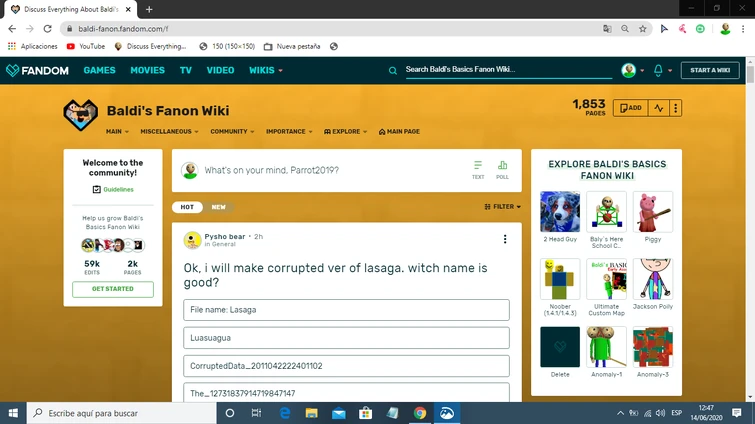Vote for The_12731837914719847147 poll option
This screenshot has height=424, width=755.
click(346, 393)
